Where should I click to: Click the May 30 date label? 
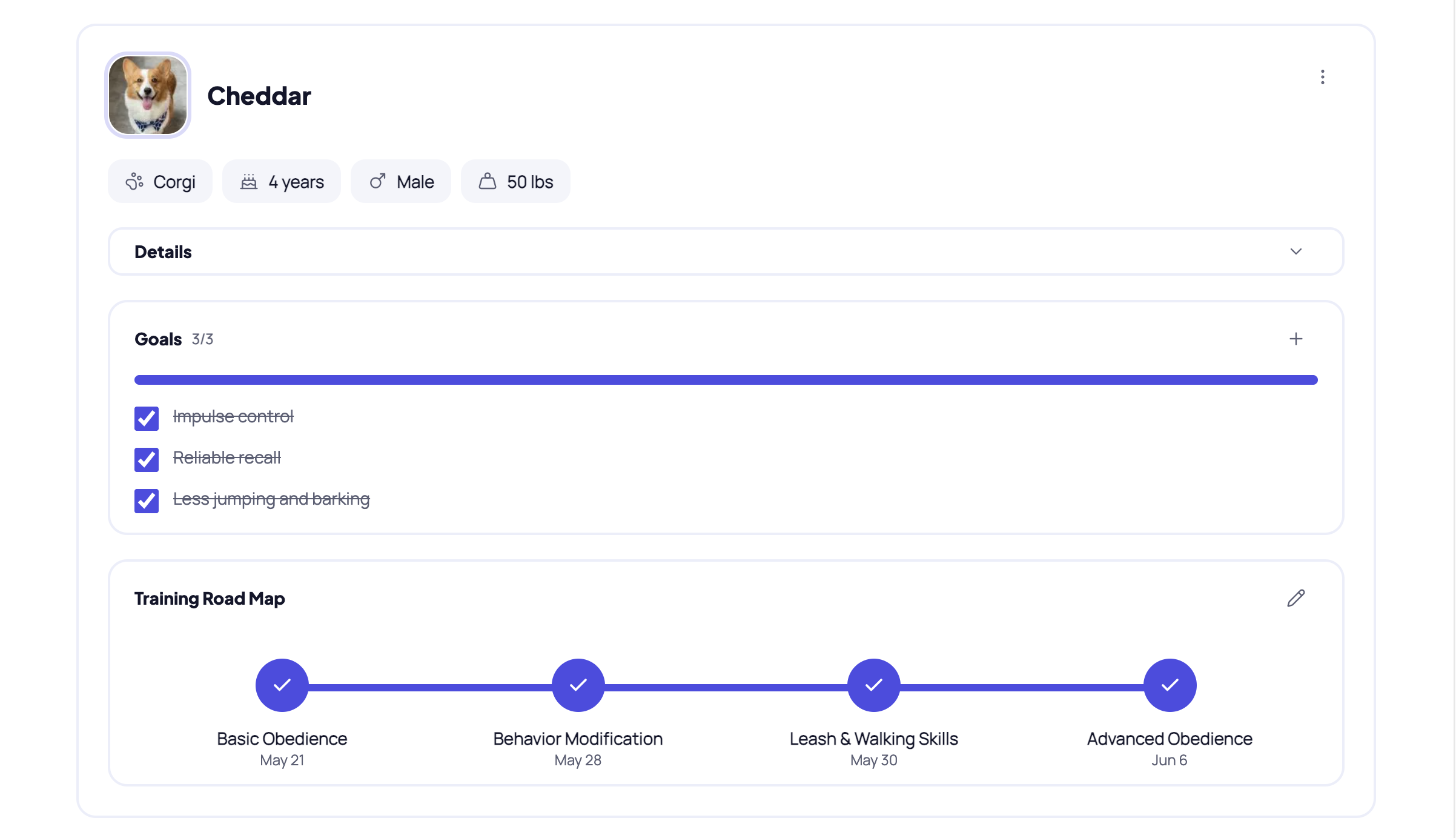coord(873,760)
